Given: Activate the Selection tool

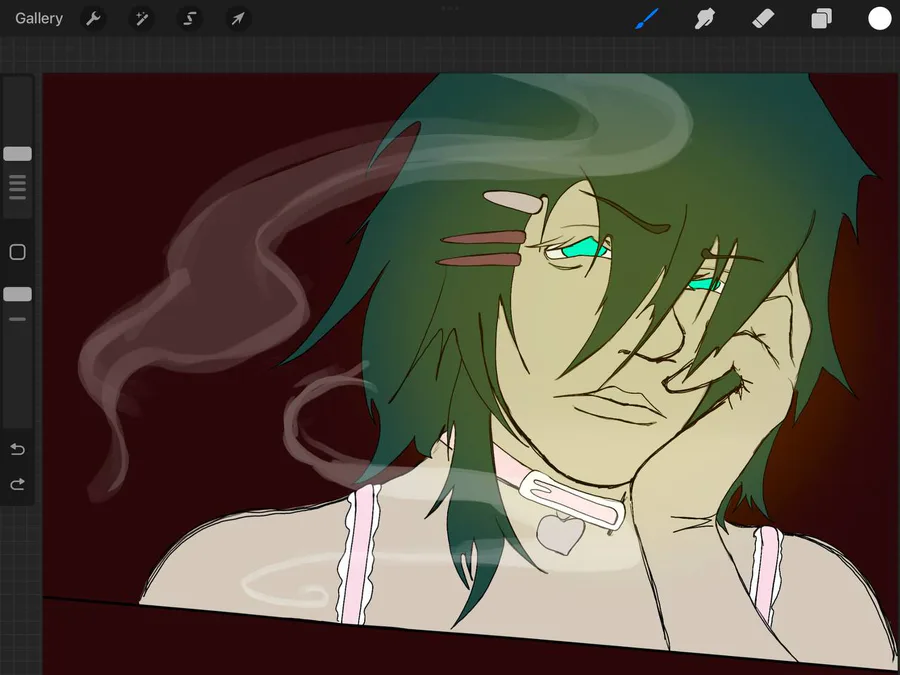Looking at the screenshot, I should [189, 19].
